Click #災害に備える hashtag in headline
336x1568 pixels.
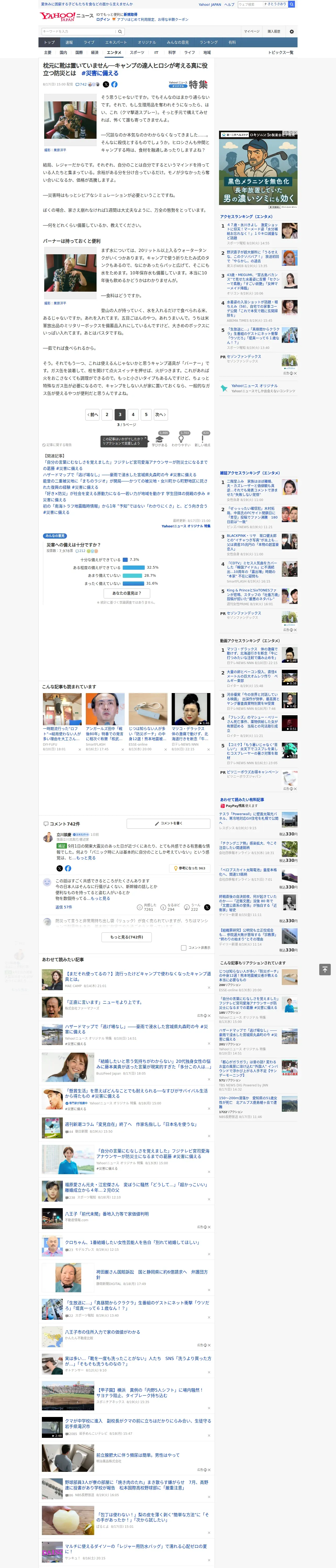(100, 73)
